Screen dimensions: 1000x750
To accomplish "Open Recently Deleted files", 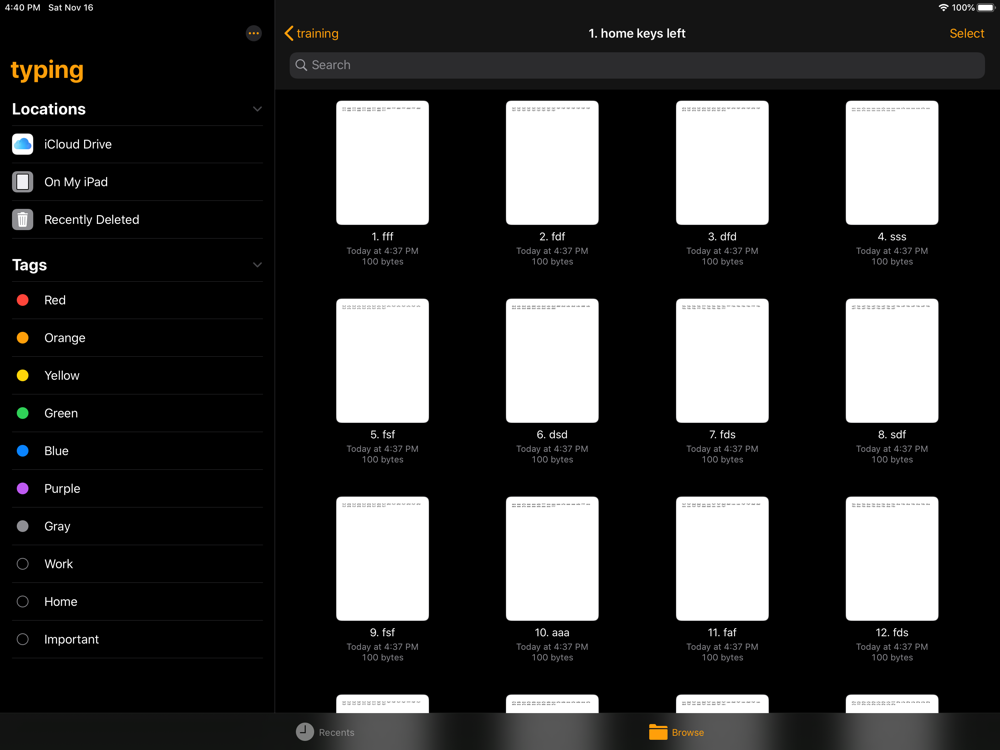I will (x=137, y=219).
